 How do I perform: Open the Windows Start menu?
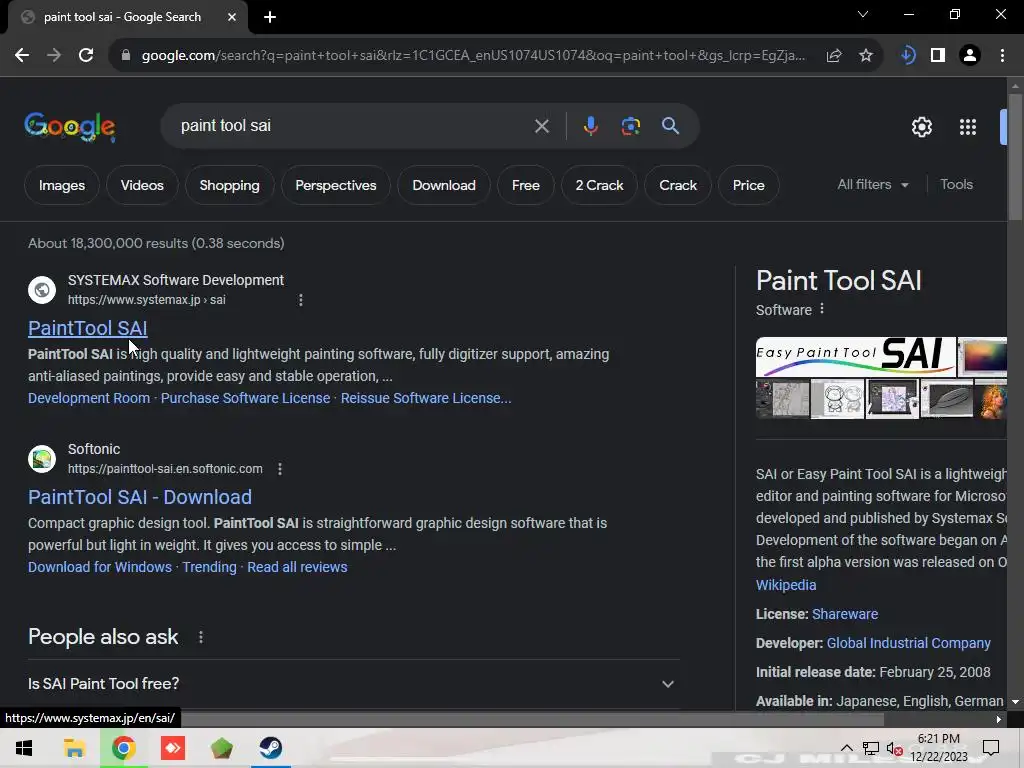pos(24,748)
